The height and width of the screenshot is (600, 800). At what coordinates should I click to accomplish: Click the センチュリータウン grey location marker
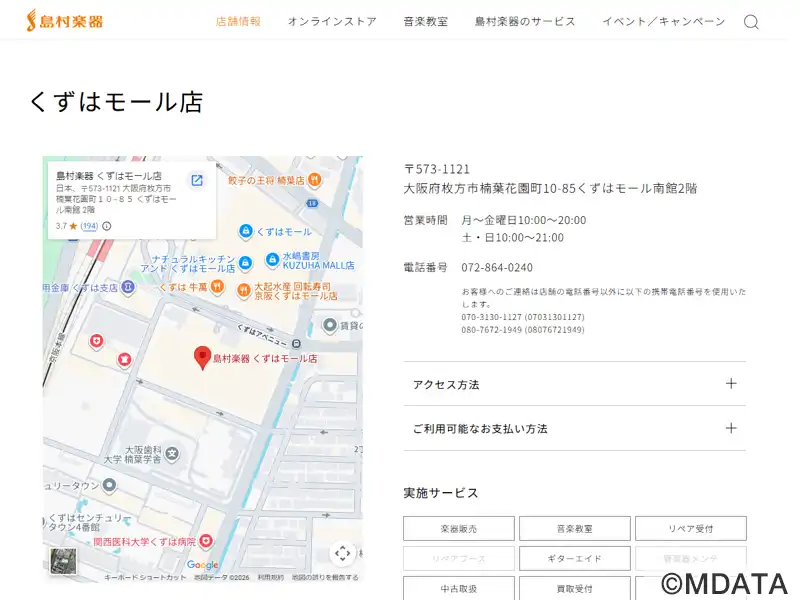[109, 485]
